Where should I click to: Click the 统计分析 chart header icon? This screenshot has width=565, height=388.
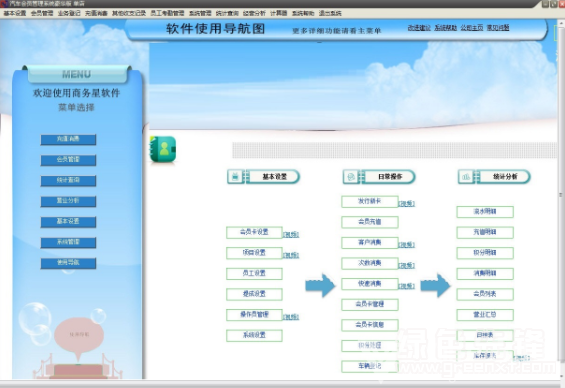(466, 177)
